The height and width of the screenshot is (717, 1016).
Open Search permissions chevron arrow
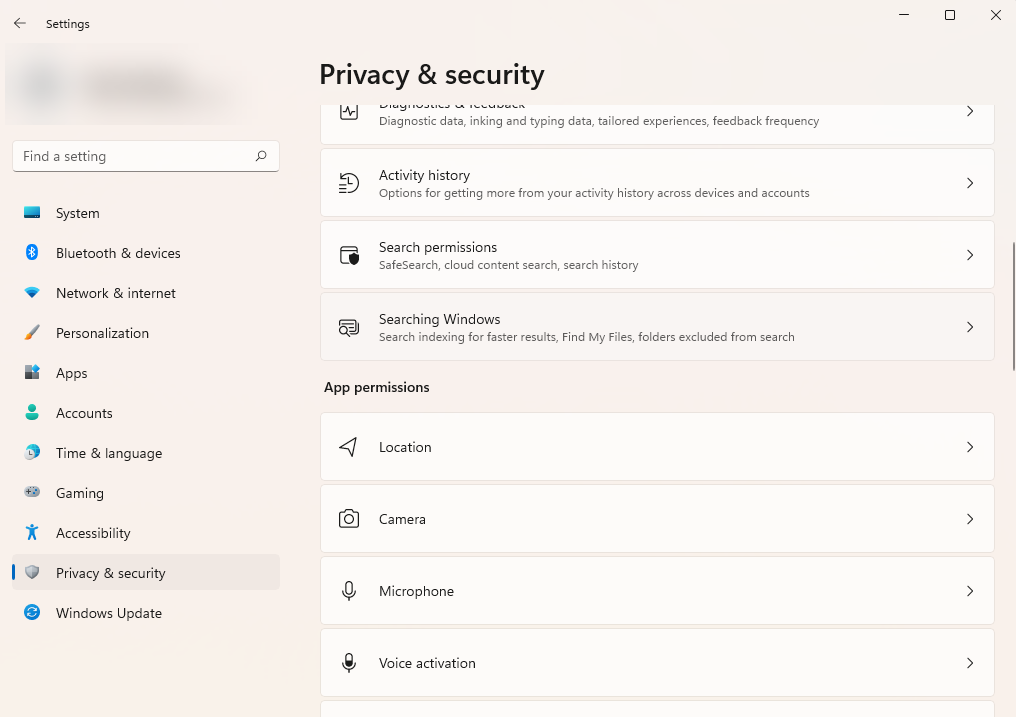(970, 255)
